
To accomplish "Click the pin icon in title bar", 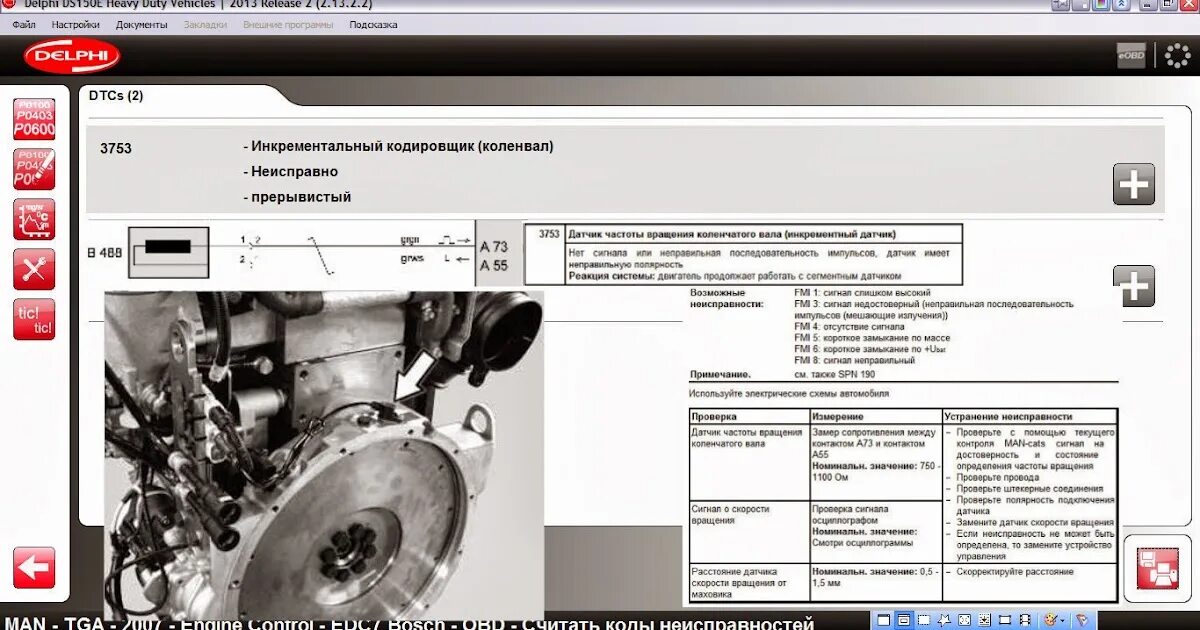I will [x=1061, y=4].
